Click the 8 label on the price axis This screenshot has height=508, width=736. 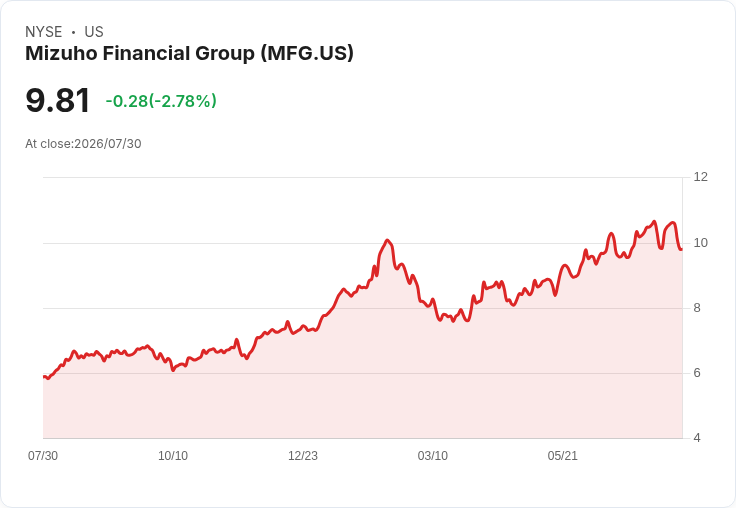[697, 308]
